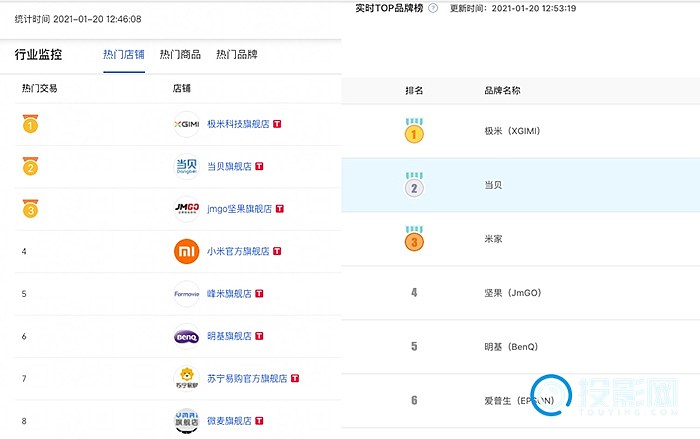Click the 排名 column header
The image size is (700, 439).
tap(414, 90)
